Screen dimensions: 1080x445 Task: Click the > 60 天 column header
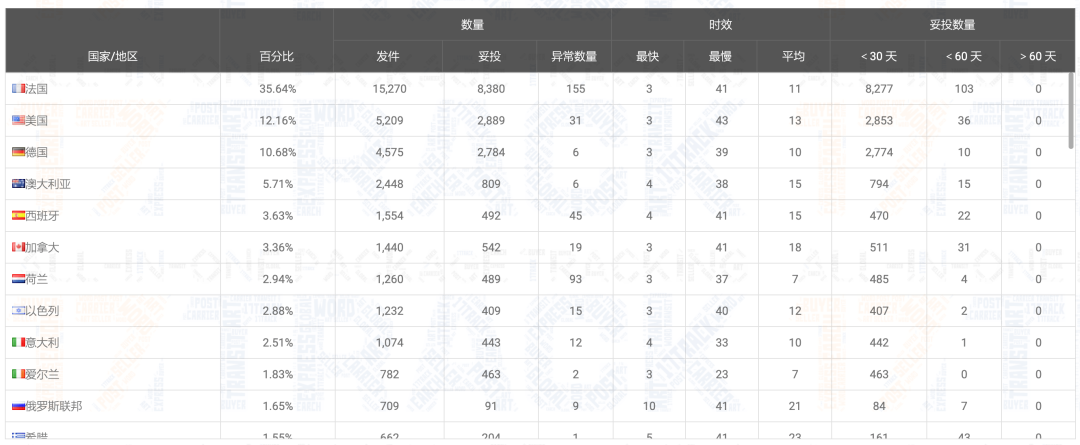tap(1037, 56)
